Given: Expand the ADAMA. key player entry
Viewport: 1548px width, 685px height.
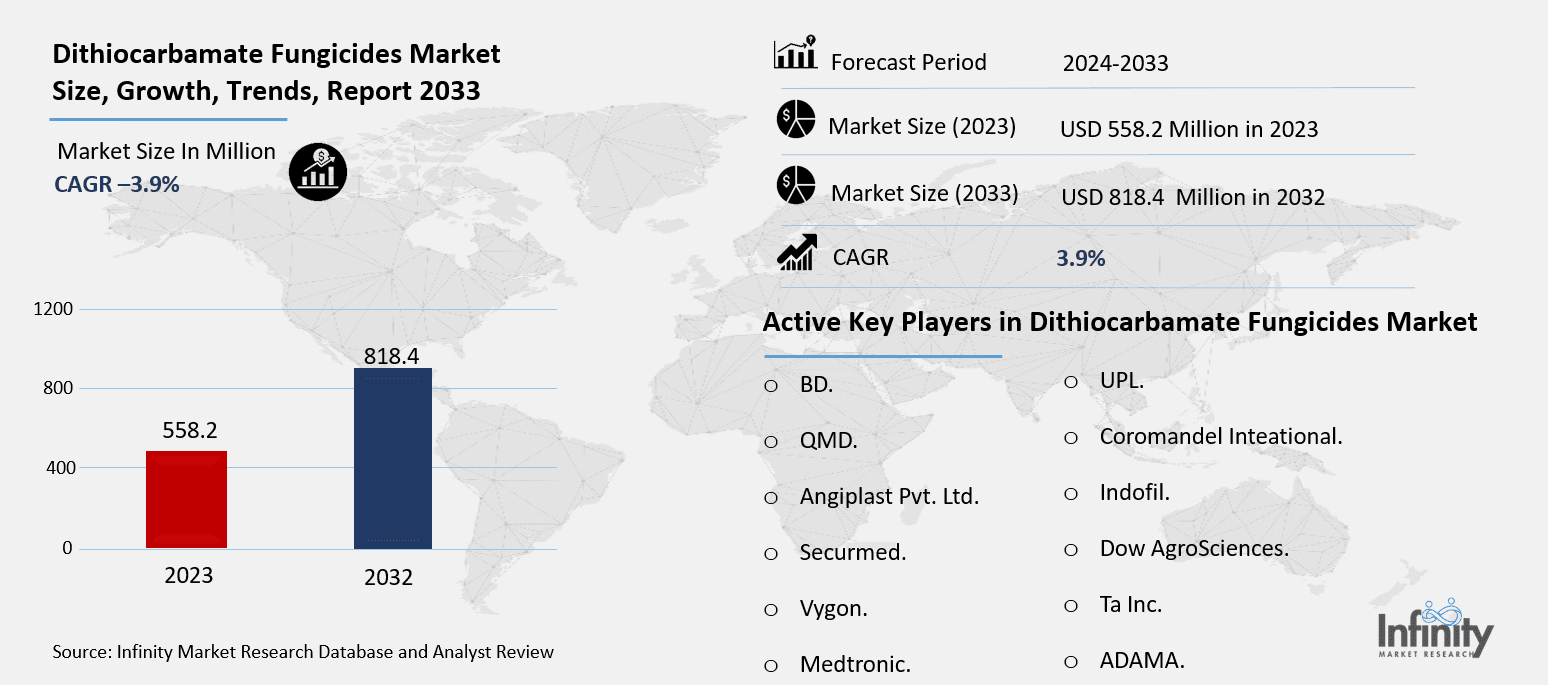Looking at the screenshot, I should [x=1141, y=661].
